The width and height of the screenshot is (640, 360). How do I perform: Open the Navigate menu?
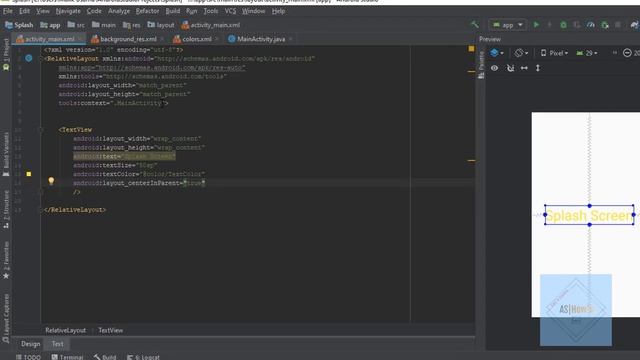[68, 11]
